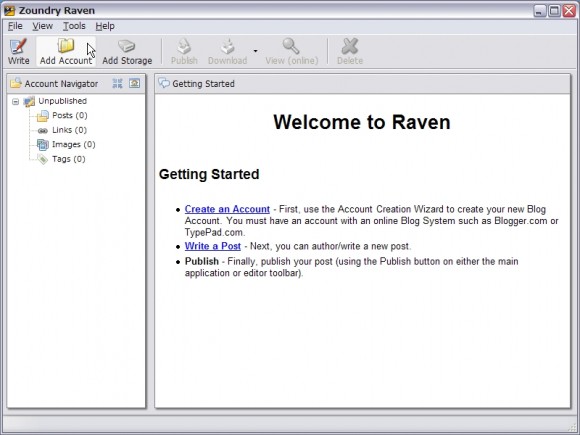Click the Add Account toolbar button
Screen dimensions: 580x435
(66, 52)
